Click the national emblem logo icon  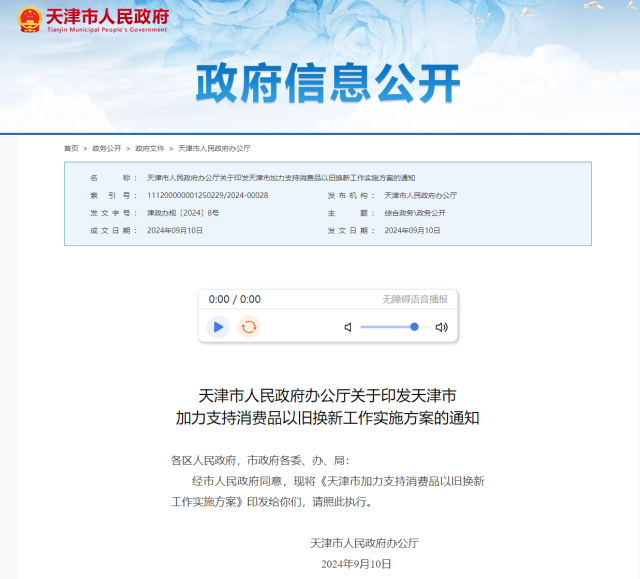pyautogui.click(x=30, y=20)
